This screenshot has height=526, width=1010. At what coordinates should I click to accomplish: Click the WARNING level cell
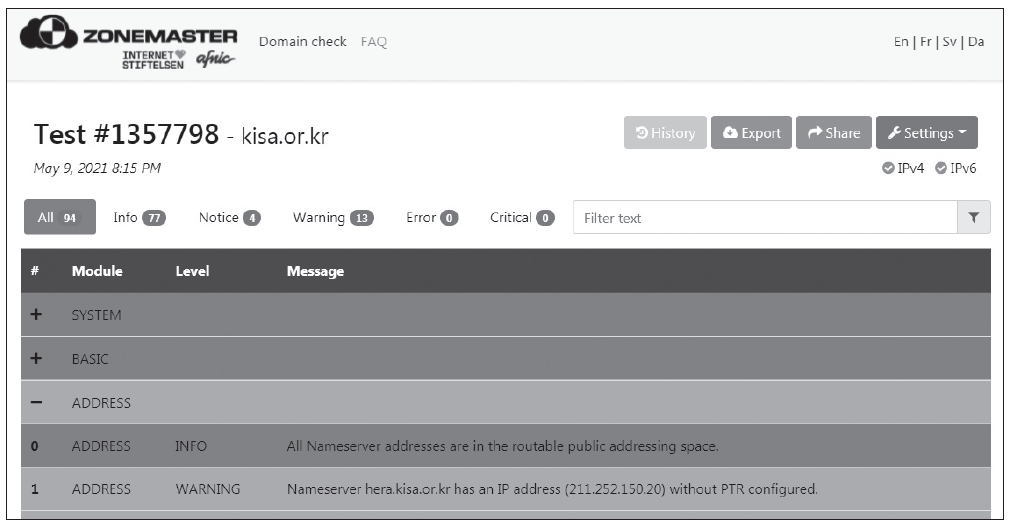click(x=207, y=489)
